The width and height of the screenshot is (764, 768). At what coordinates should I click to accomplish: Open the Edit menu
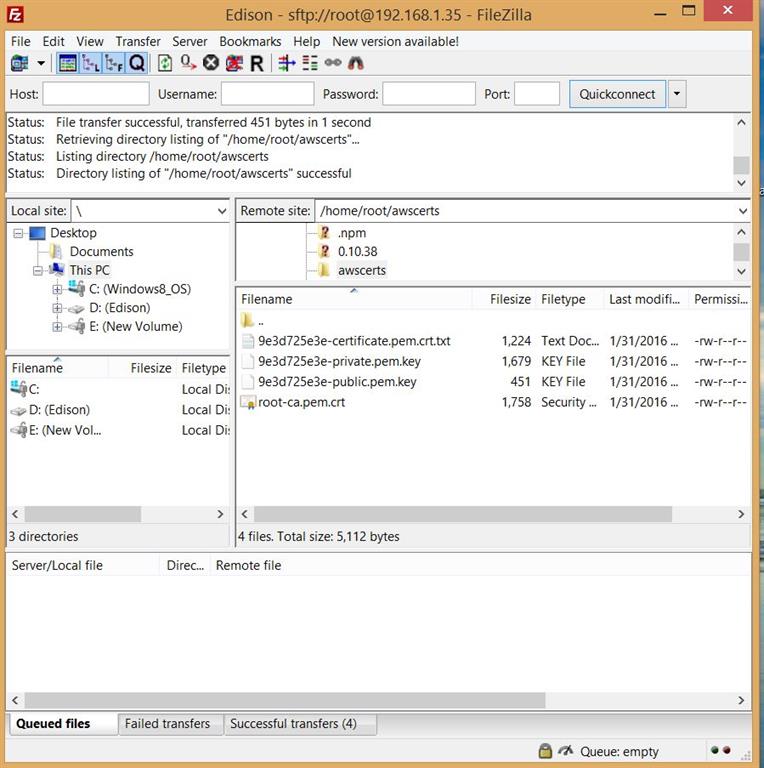point(53,42)
